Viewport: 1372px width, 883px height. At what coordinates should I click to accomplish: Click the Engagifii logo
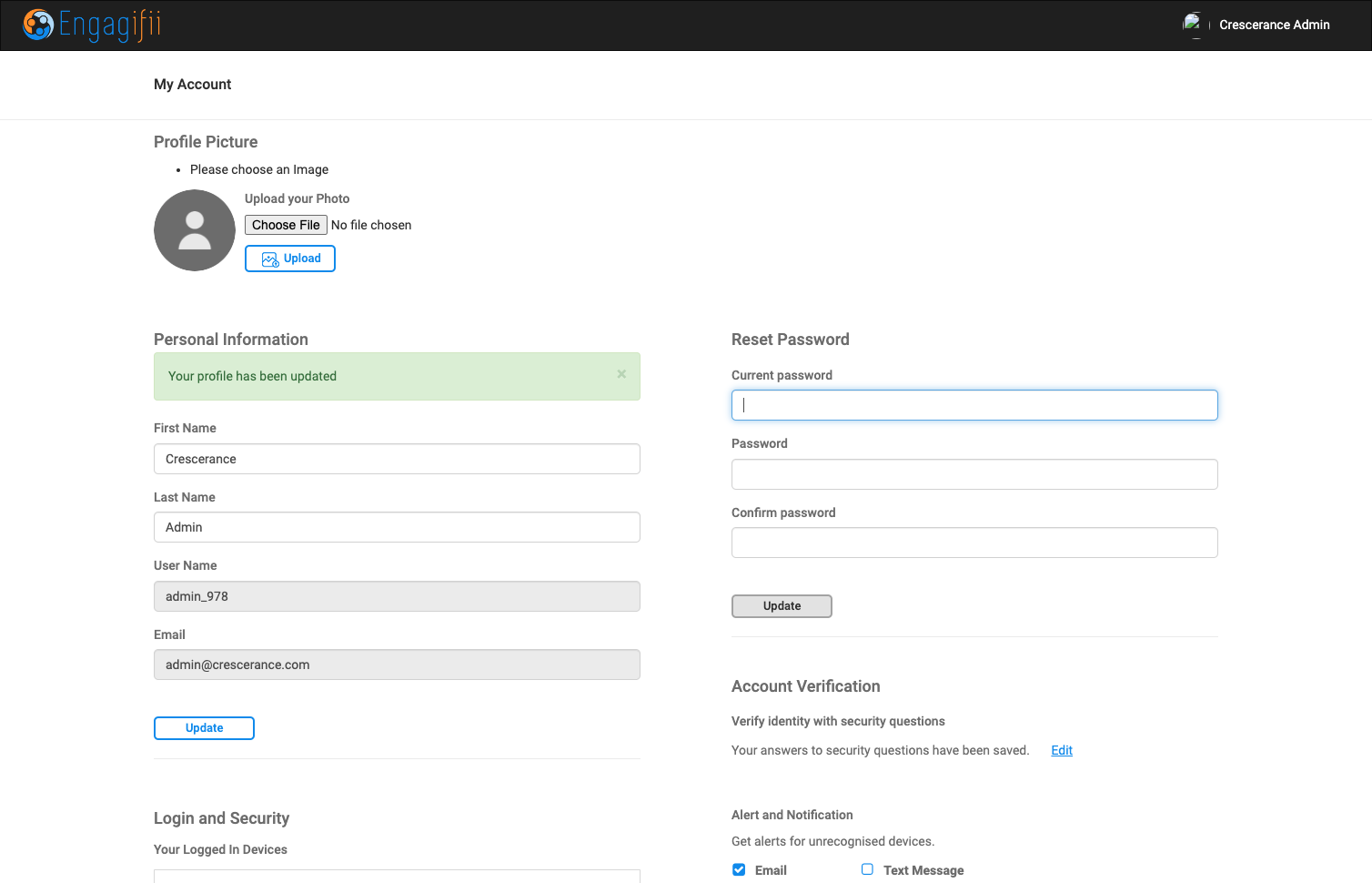click(x=92, y=25)
